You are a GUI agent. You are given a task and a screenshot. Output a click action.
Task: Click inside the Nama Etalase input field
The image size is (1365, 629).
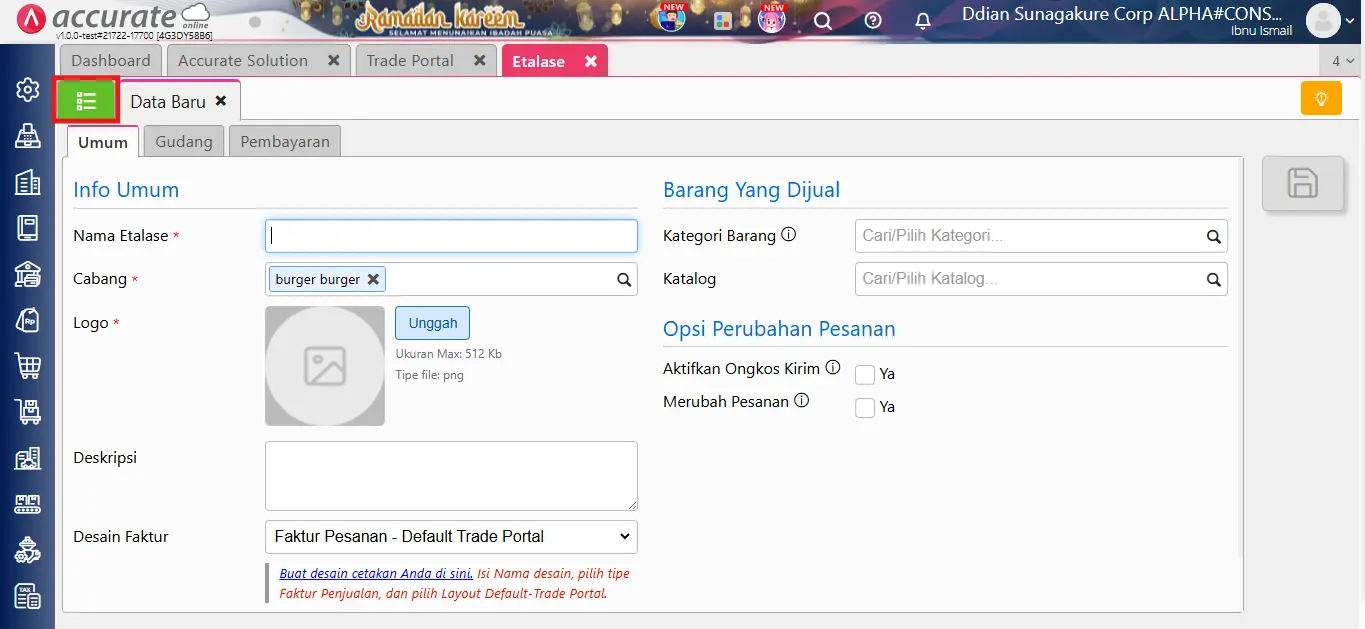[450, 235]
